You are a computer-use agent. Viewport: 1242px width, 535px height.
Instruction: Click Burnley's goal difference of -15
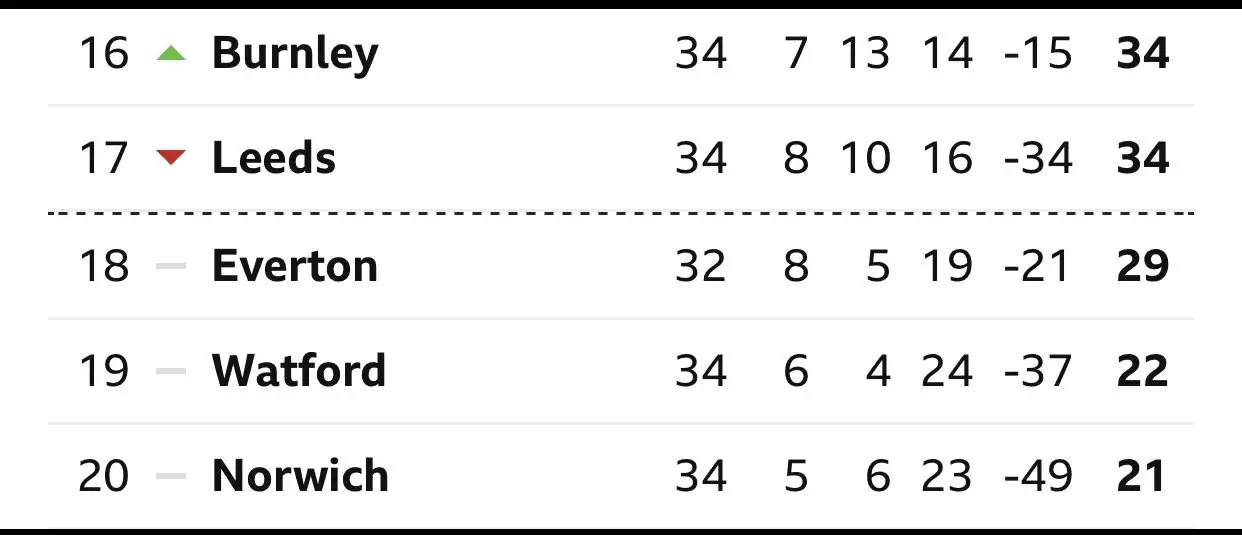(x=1037, y=53)
